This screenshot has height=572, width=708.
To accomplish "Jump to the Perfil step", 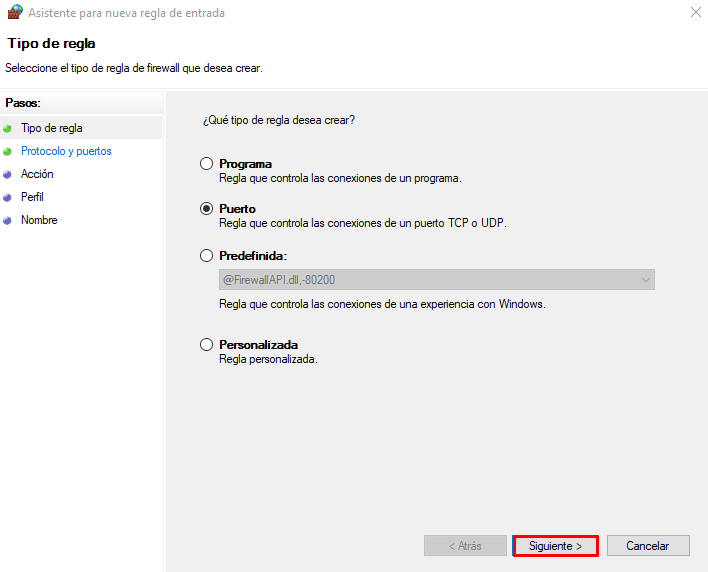I will pyautogui.click(x=32, y=197).
